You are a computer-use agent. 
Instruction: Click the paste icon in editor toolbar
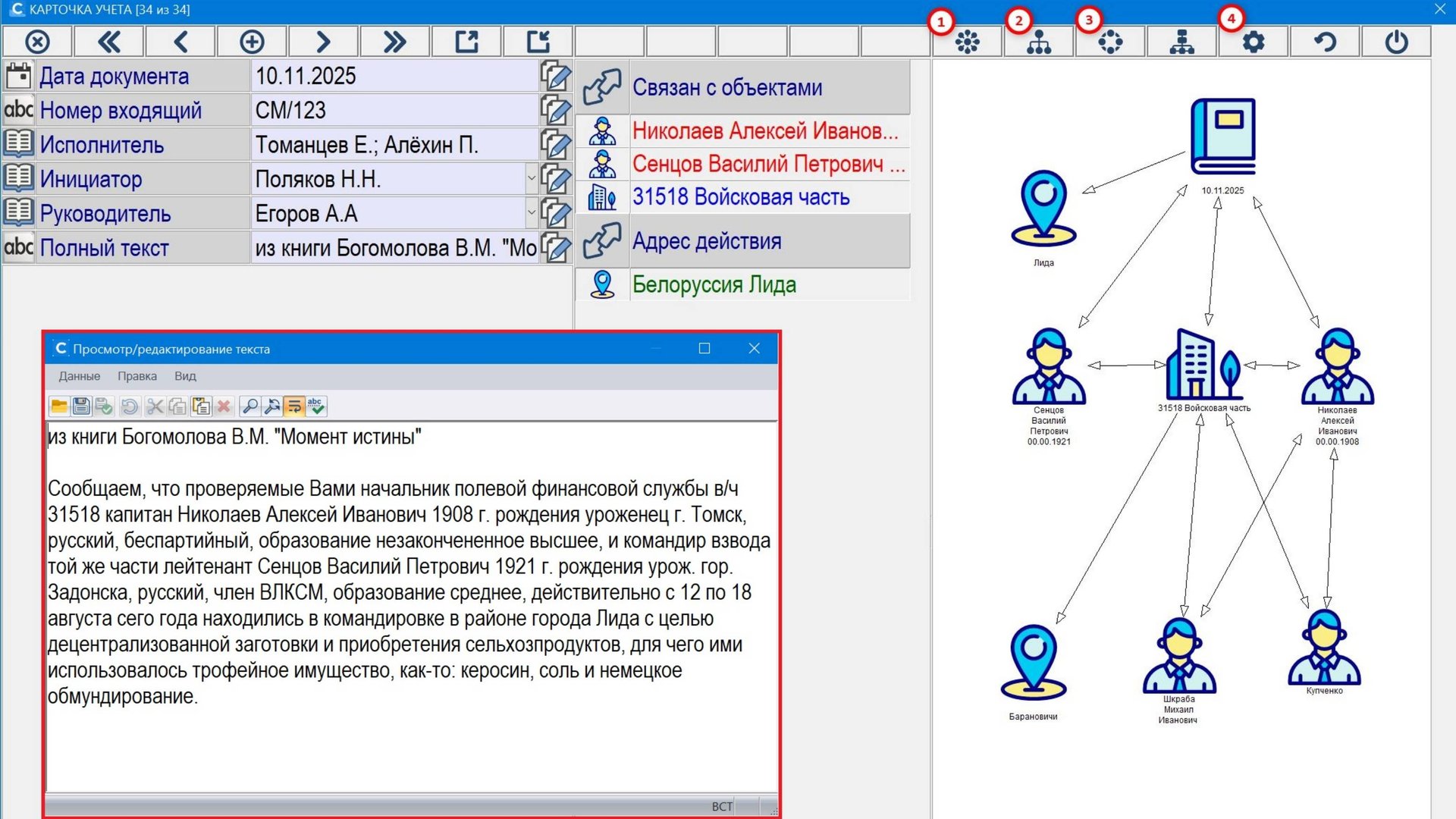point(201,406)
